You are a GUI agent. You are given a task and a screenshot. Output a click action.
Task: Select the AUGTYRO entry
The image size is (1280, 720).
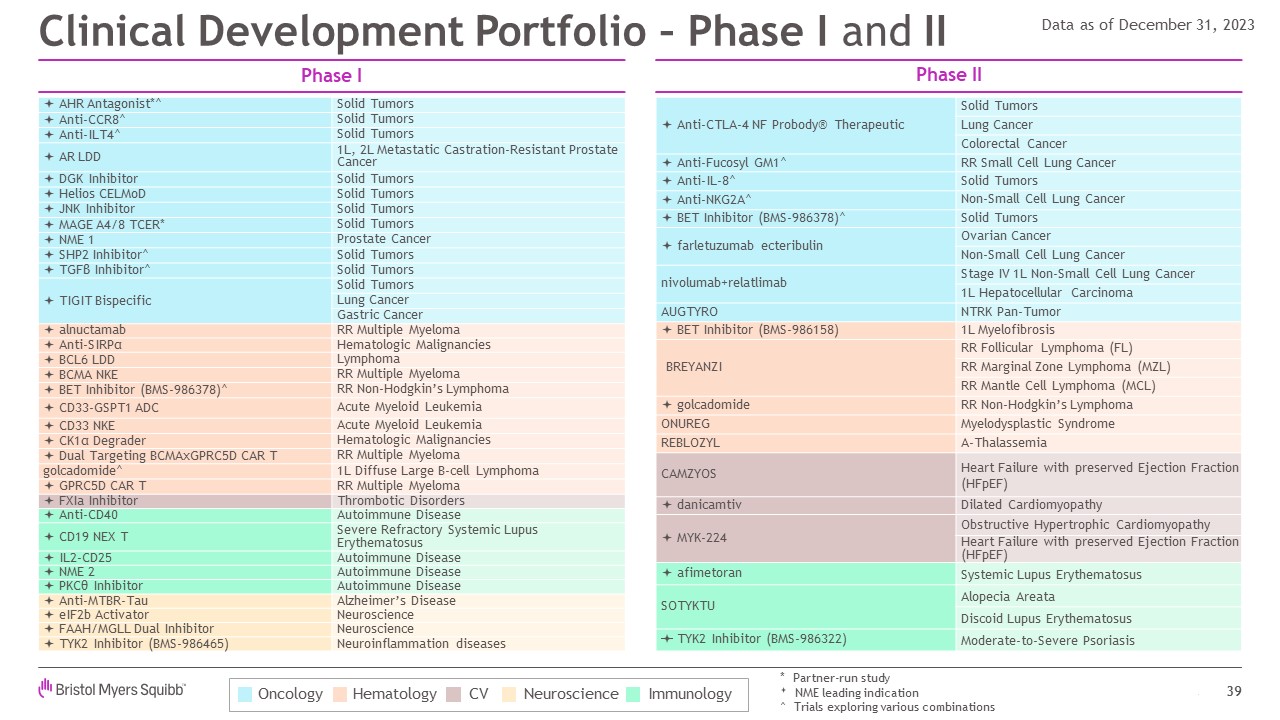pyautogui.click(x=806, y=312)
